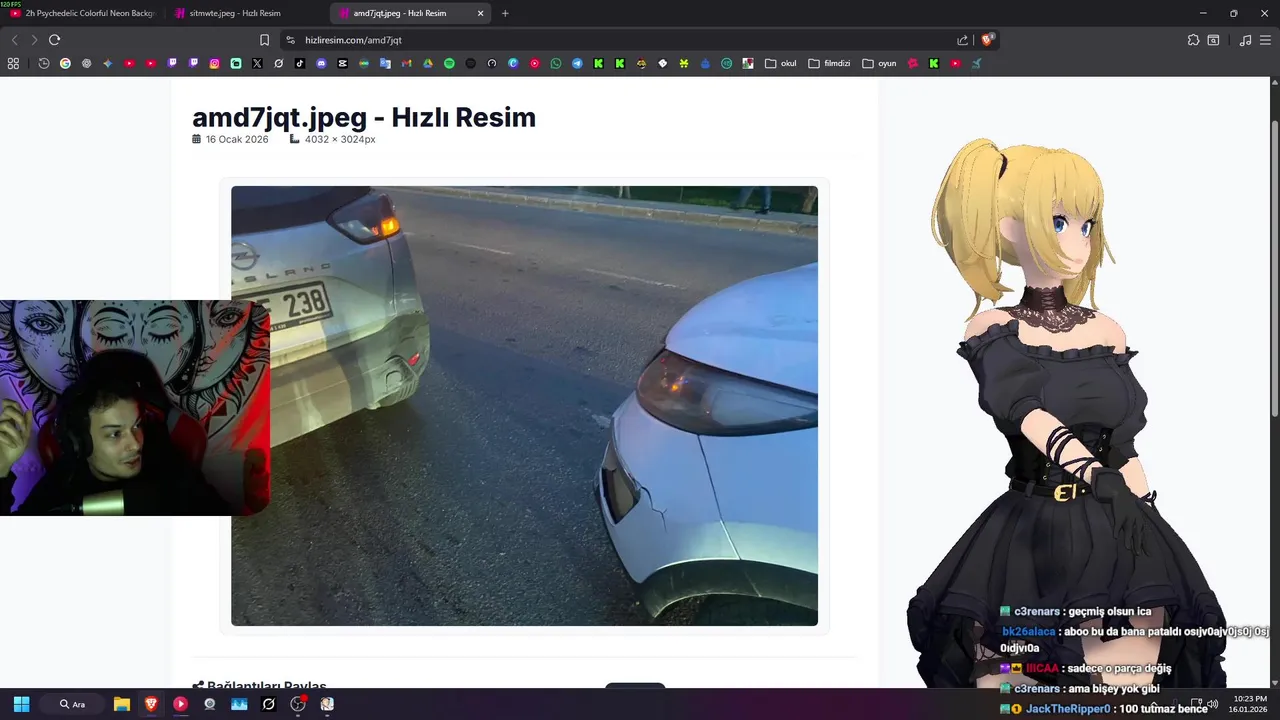The width and height of the screenshot is (1280, 720).
Task: Open the apps grid icon in bookmarks bar
Action: (13, 63)
